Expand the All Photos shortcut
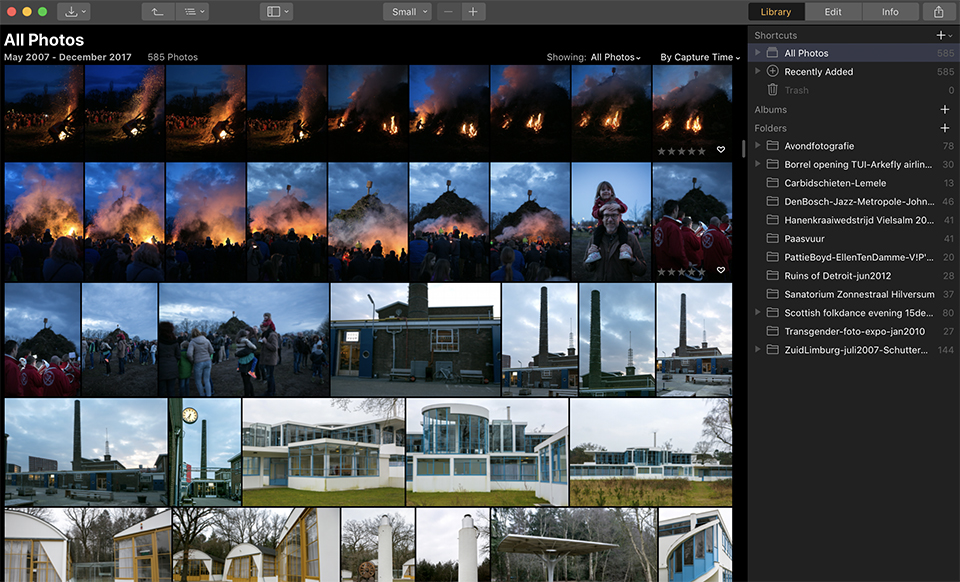This screenshot has width=960, height=582. click(758, 53)
